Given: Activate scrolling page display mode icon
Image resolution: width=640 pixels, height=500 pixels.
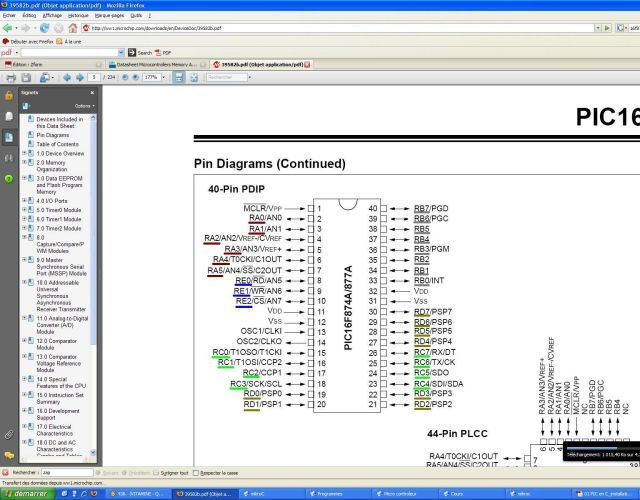Looking at the screenshot, I should tap(179, 78).
